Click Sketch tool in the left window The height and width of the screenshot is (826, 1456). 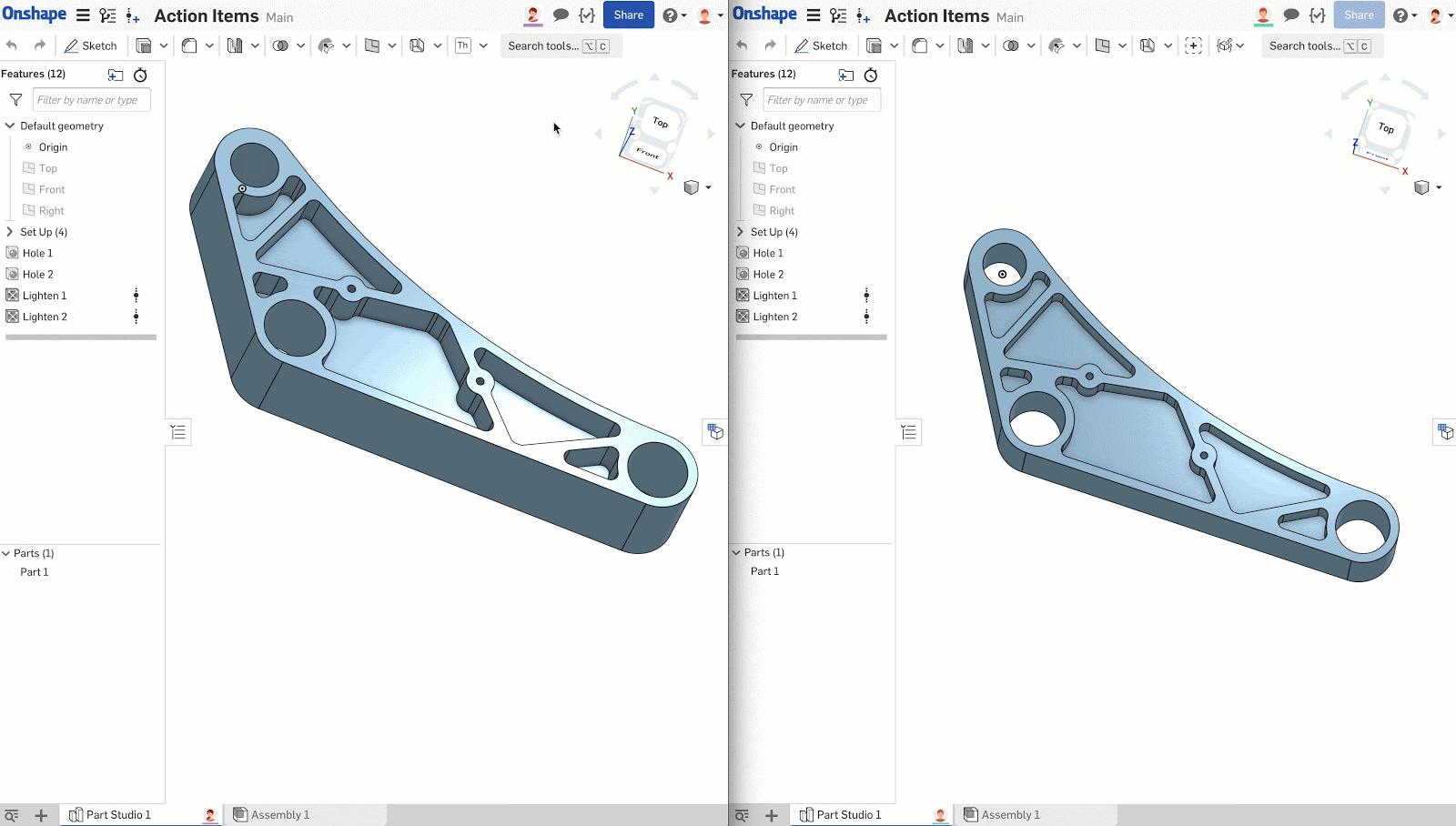pos(90,45)
